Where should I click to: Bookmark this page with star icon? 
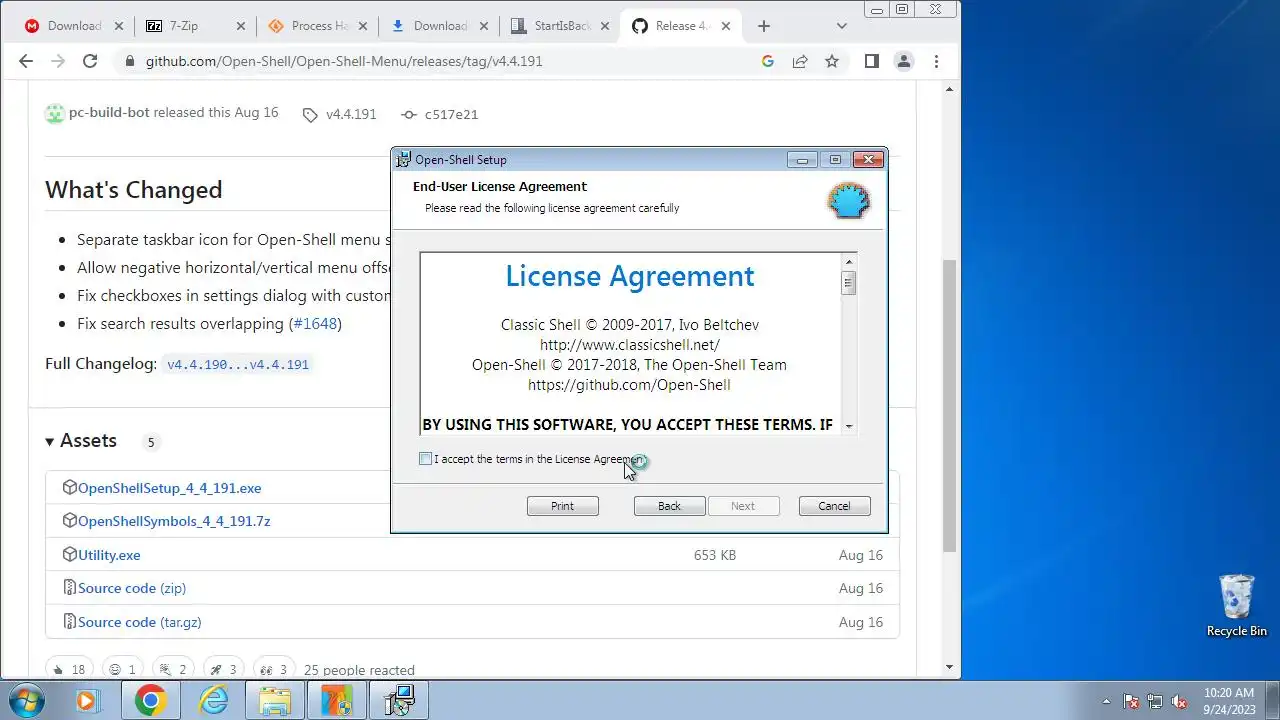coord(832,61)
